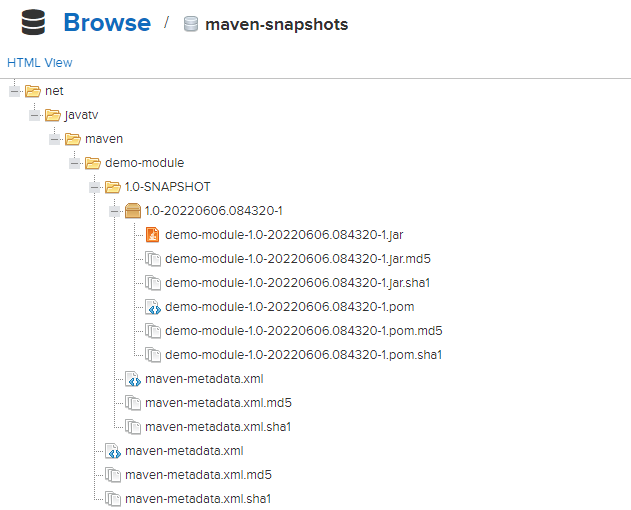Click the demo-module folder icon

point(93,163)
